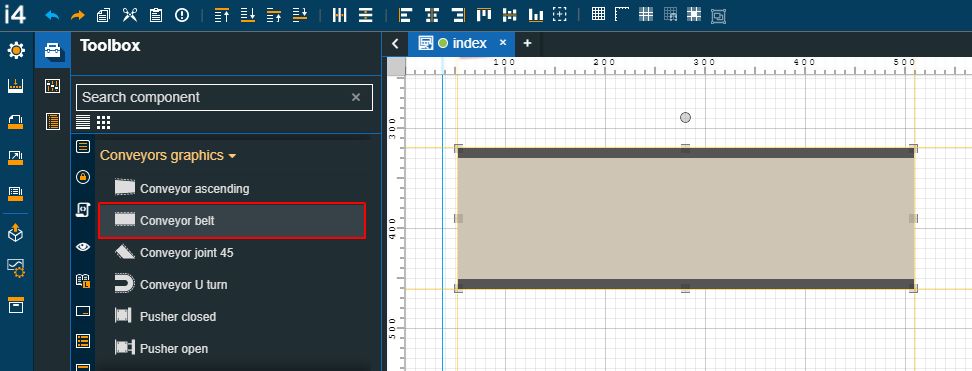
Task: Click the scissors cut icon
Action: 130,16
